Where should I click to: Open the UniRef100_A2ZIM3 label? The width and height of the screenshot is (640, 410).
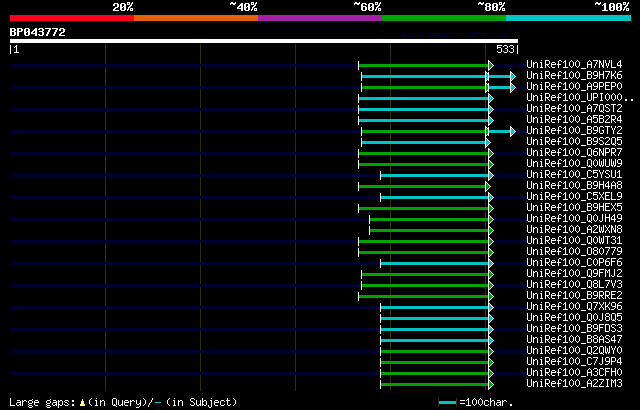point(574,384)
